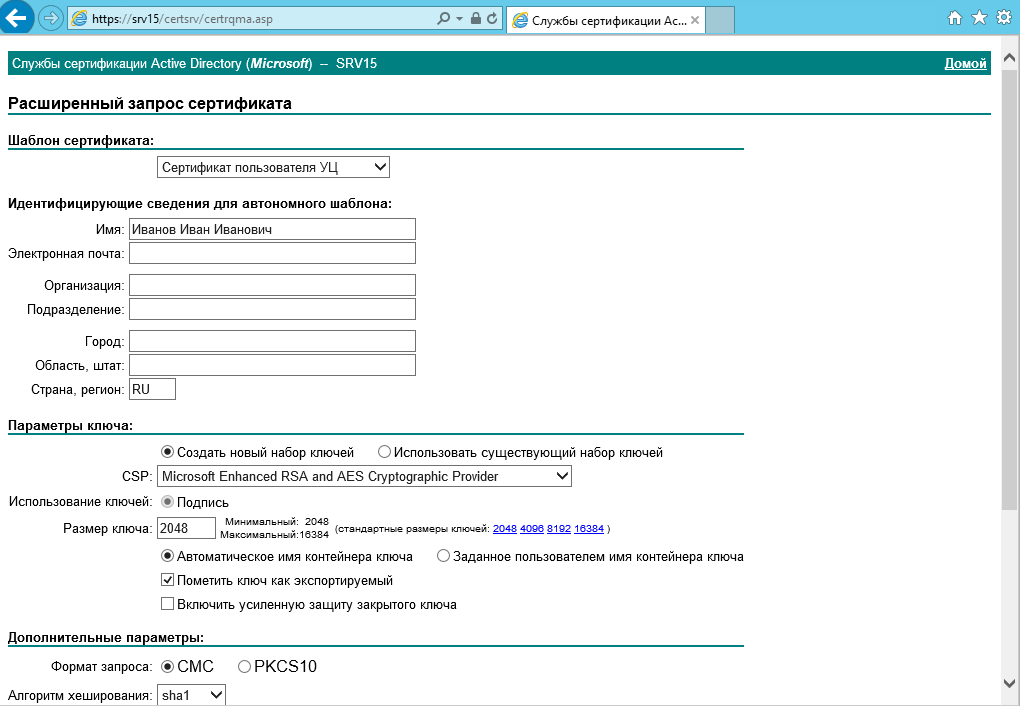This screenshot has height=706, width=1020.
Task: Follow the 'Домой' link in the header
Action: click(x=965, y=63)
